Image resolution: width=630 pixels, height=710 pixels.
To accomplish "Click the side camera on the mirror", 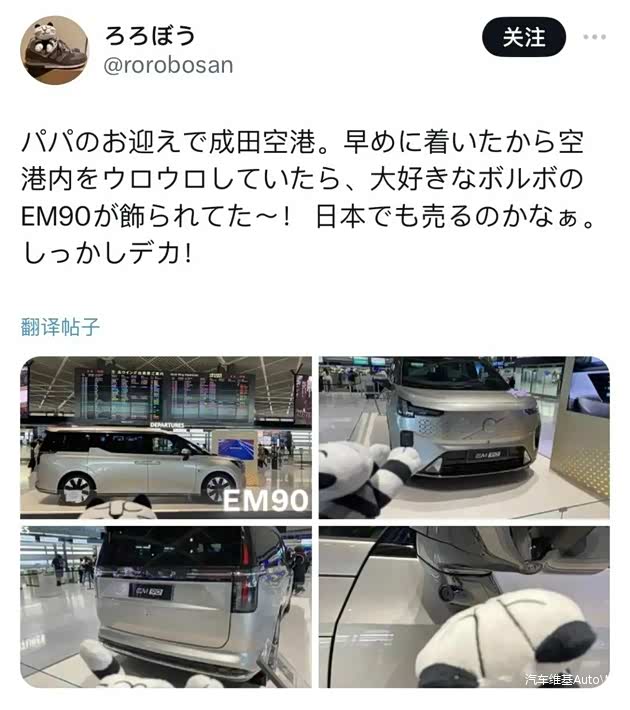I will click(x=447, y=592).
